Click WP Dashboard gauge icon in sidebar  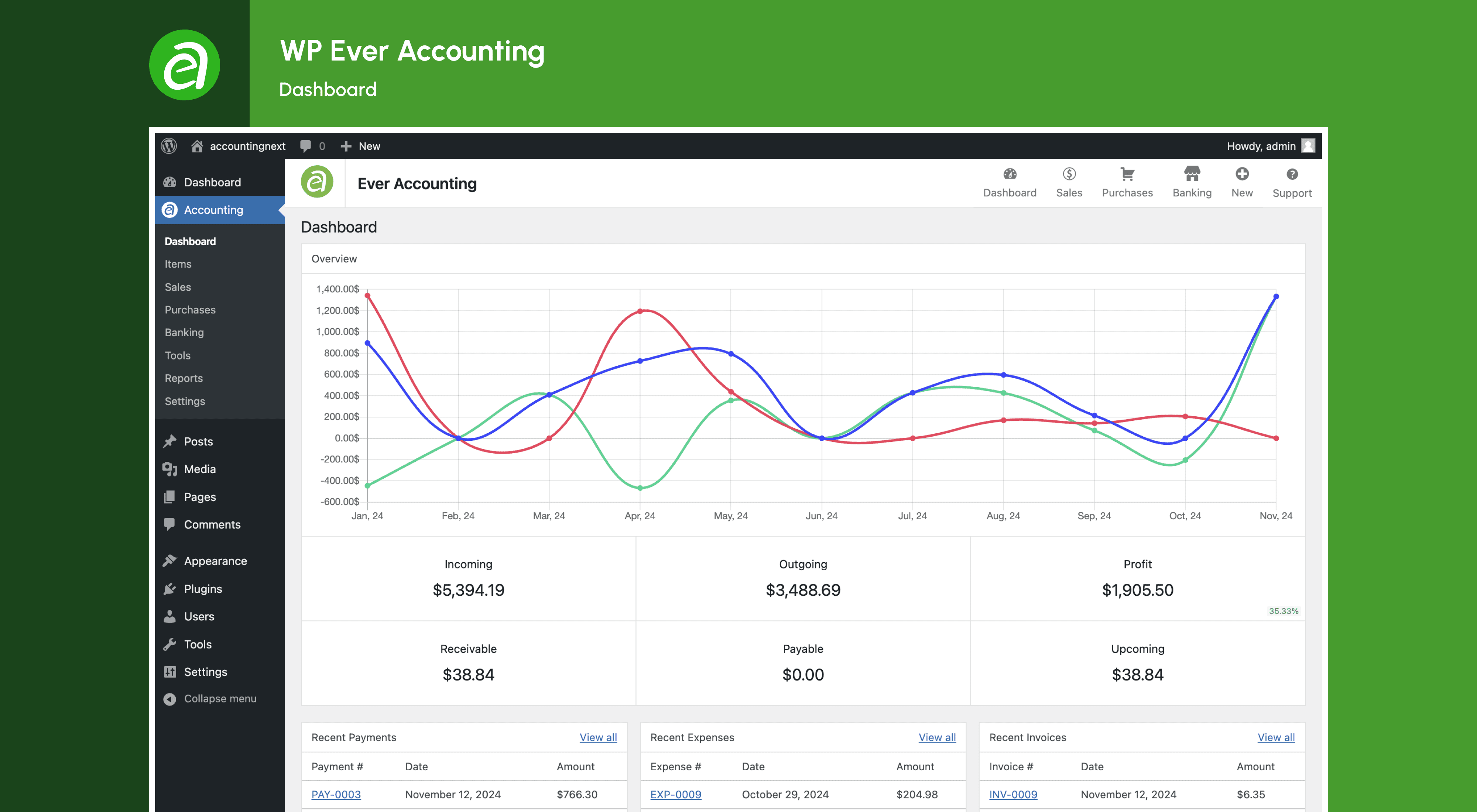tap(170, 182)
